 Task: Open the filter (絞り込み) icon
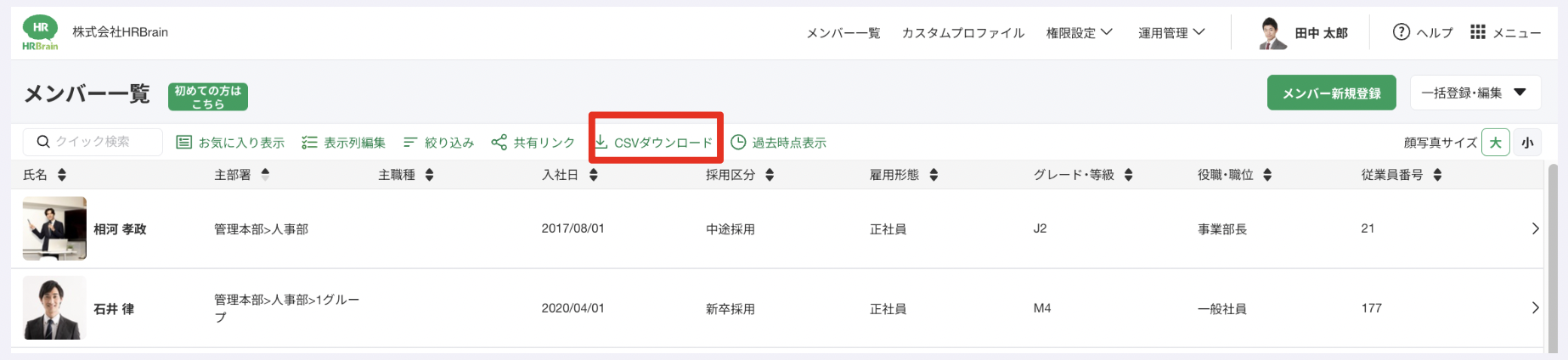pos(410,142)
